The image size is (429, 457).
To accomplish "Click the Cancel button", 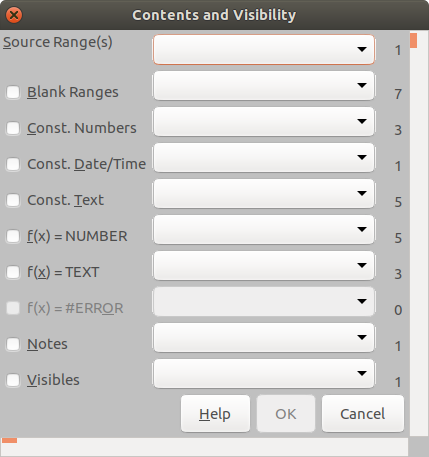I will click(363, 414).
